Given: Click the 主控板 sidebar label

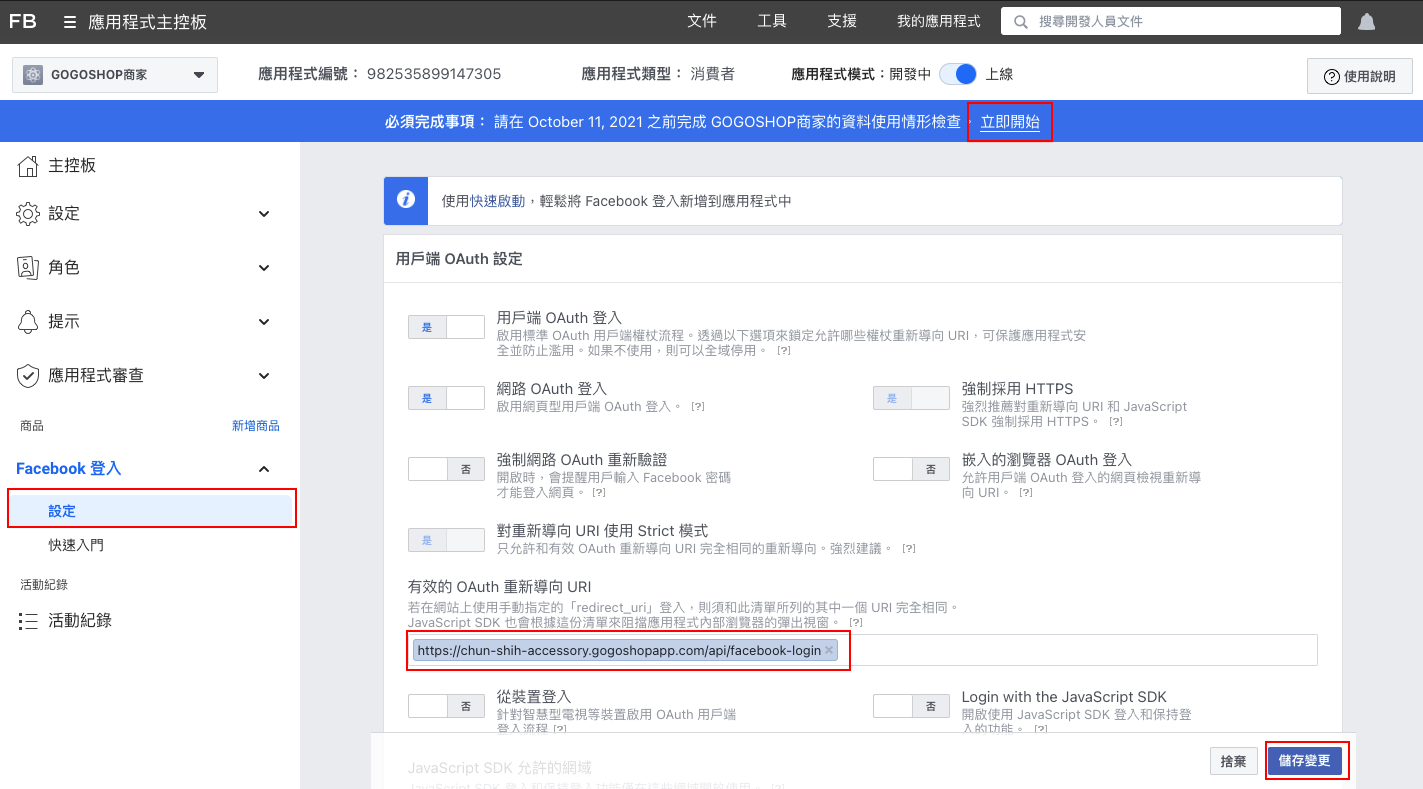Looking at the screenshot, I should point(72,166).
